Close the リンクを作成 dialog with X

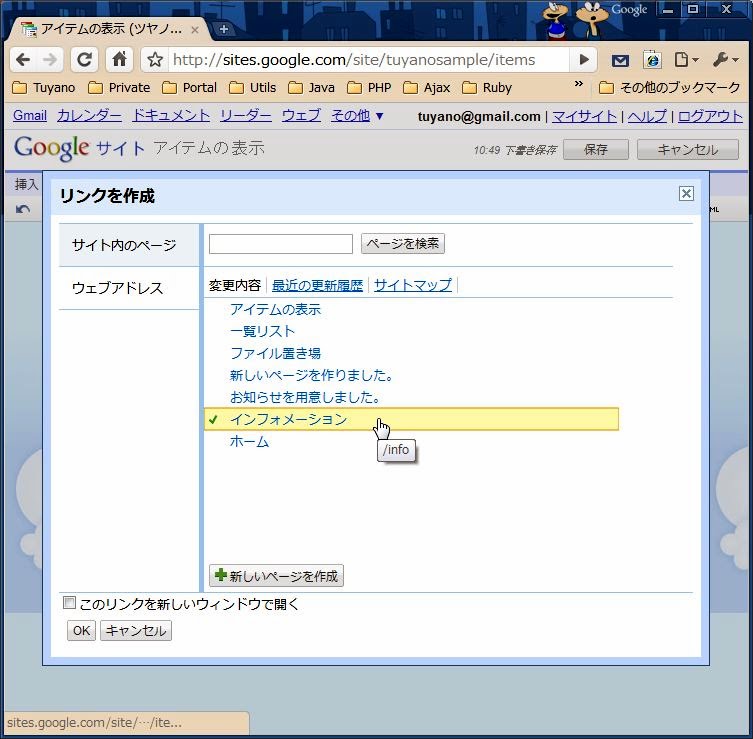point(686,194)
